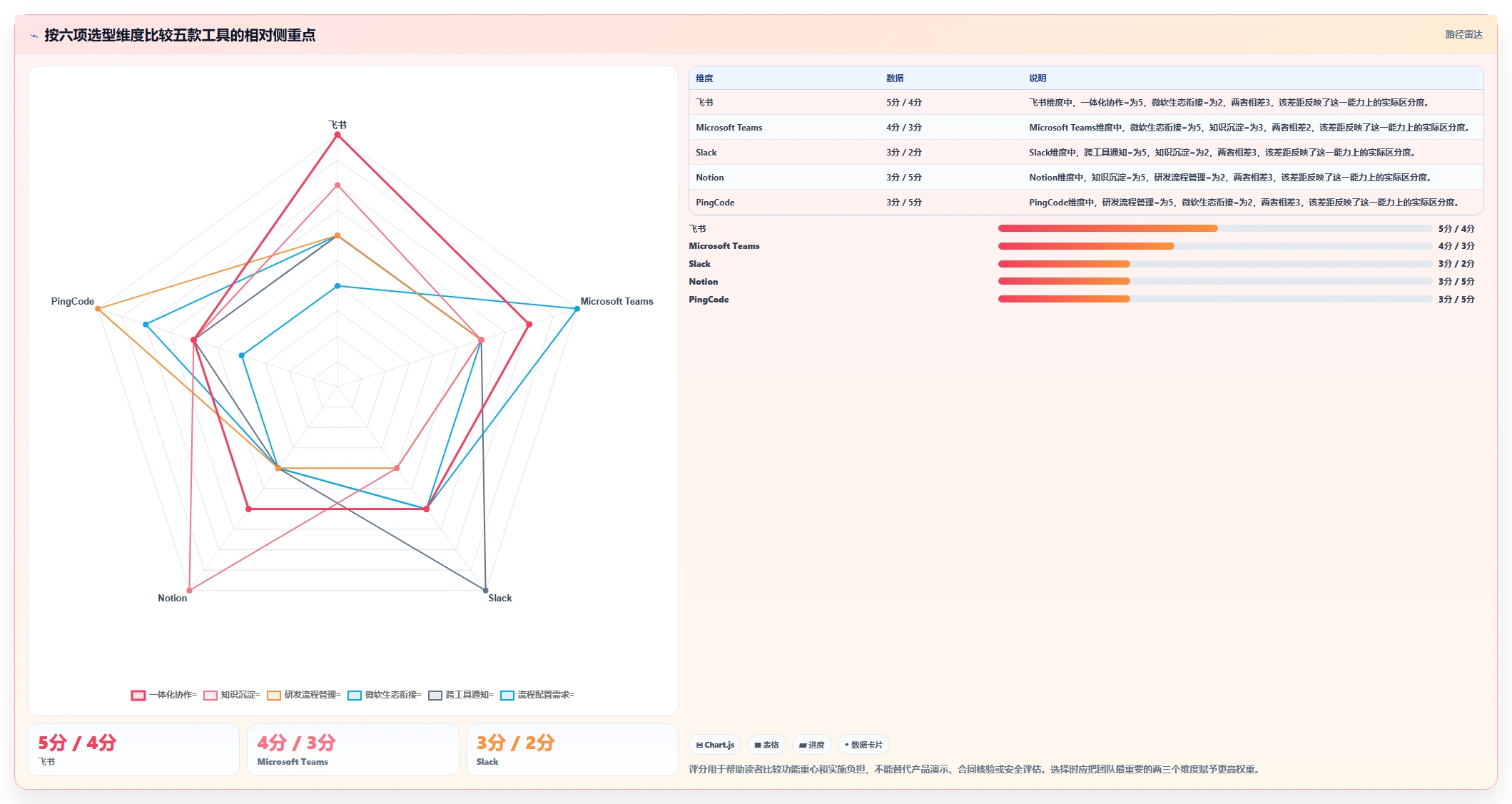Click the footnote text starting 评分用于帮助读者

pyautogui.click(x=975, y=770)
